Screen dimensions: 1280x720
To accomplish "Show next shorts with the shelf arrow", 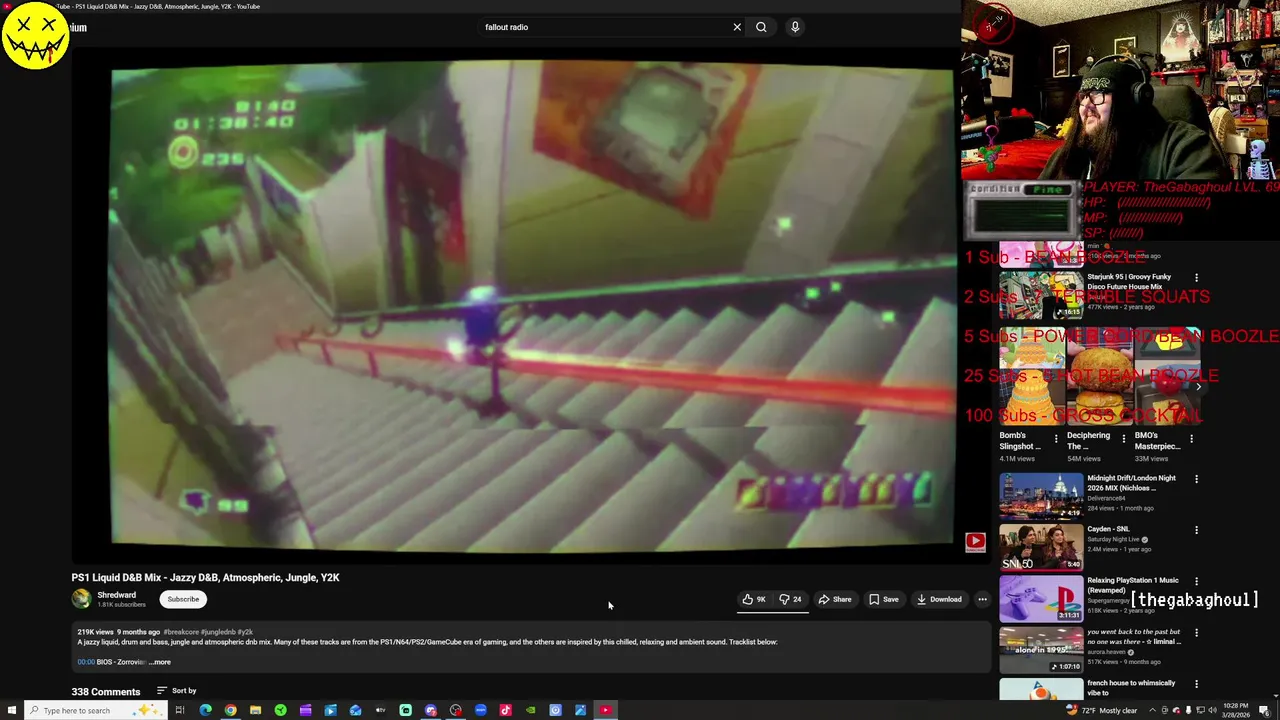I will click(x=1198, y=386).
